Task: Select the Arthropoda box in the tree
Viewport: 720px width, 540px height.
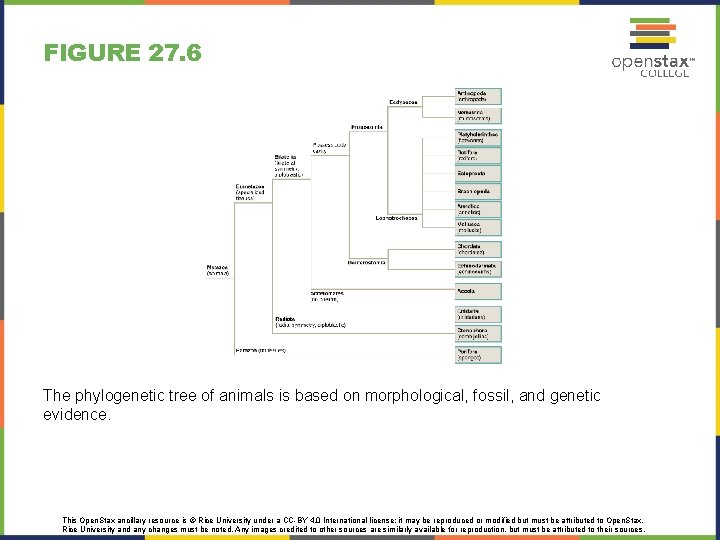Action: (x=478, y=96)
